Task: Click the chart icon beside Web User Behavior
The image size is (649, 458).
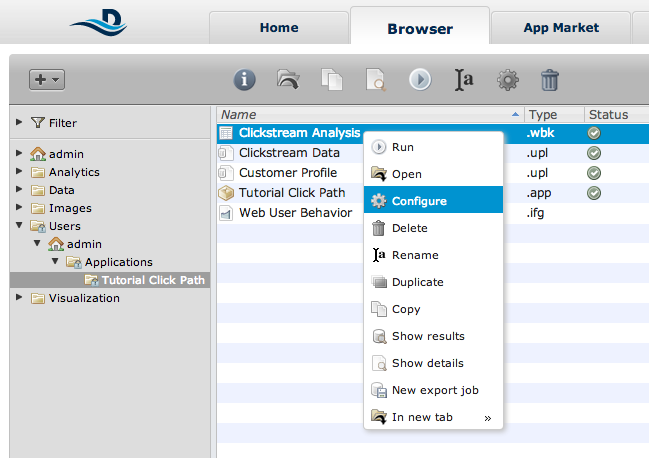Action: pos(226,213)
